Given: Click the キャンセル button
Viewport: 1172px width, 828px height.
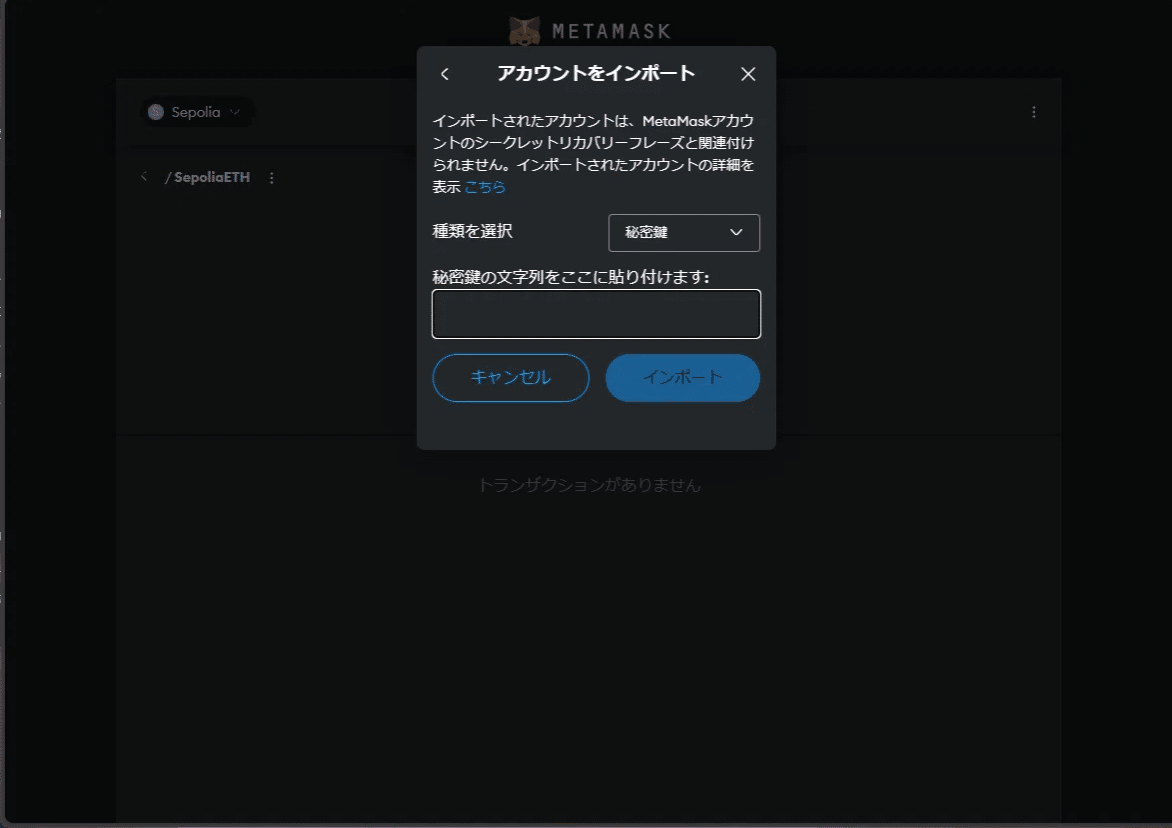Looking at the screenshot, I should click(x=511, y=377).
